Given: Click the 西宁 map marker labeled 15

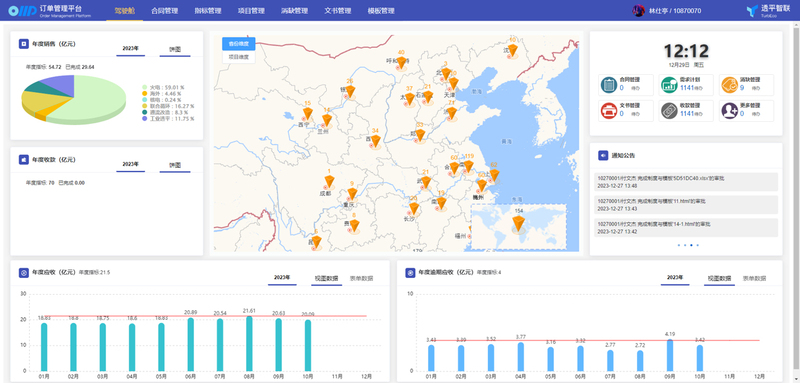Looking at the screenshot, I should click(307, 113).
